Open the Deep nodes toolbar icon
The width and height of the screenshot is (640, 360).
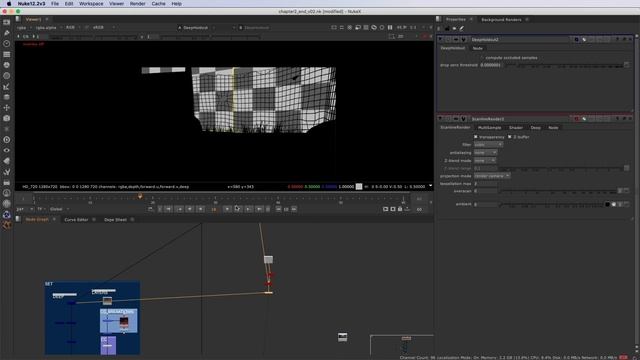(x=7, y=140)
